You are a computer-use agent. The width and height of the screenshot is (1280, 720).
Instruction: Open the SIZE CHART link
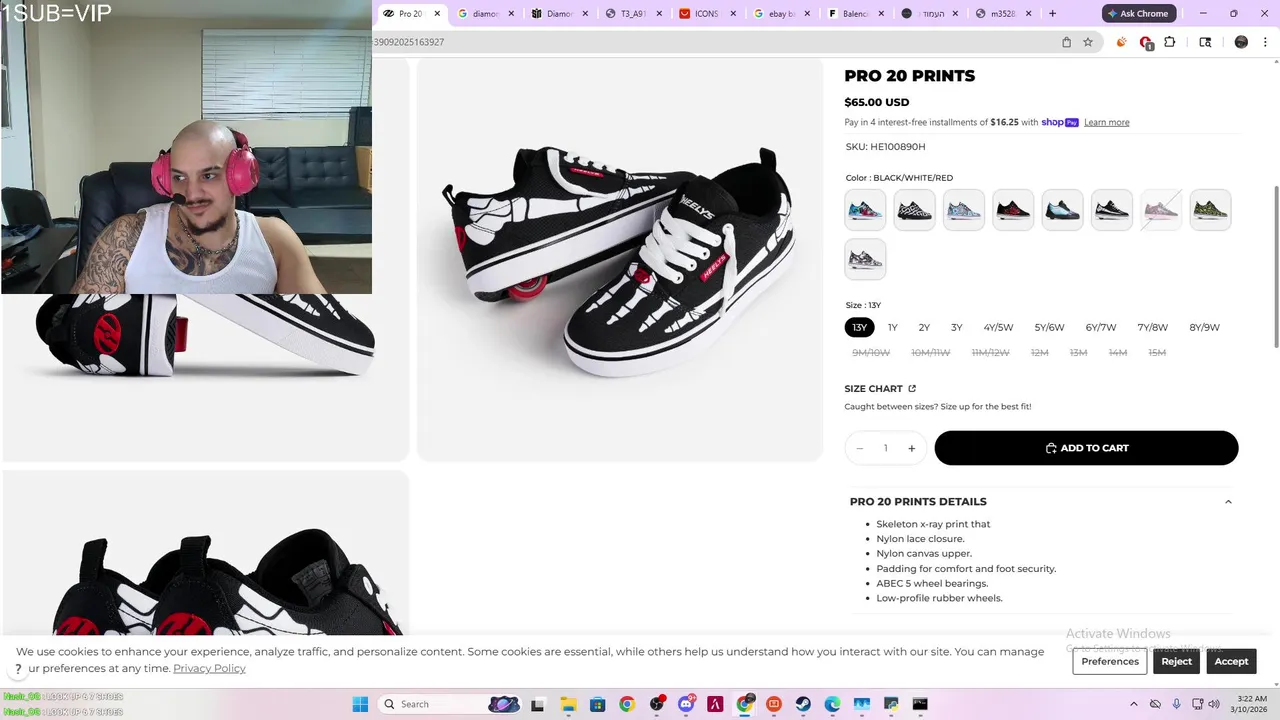pyautogui.click(x=880, y=388)
